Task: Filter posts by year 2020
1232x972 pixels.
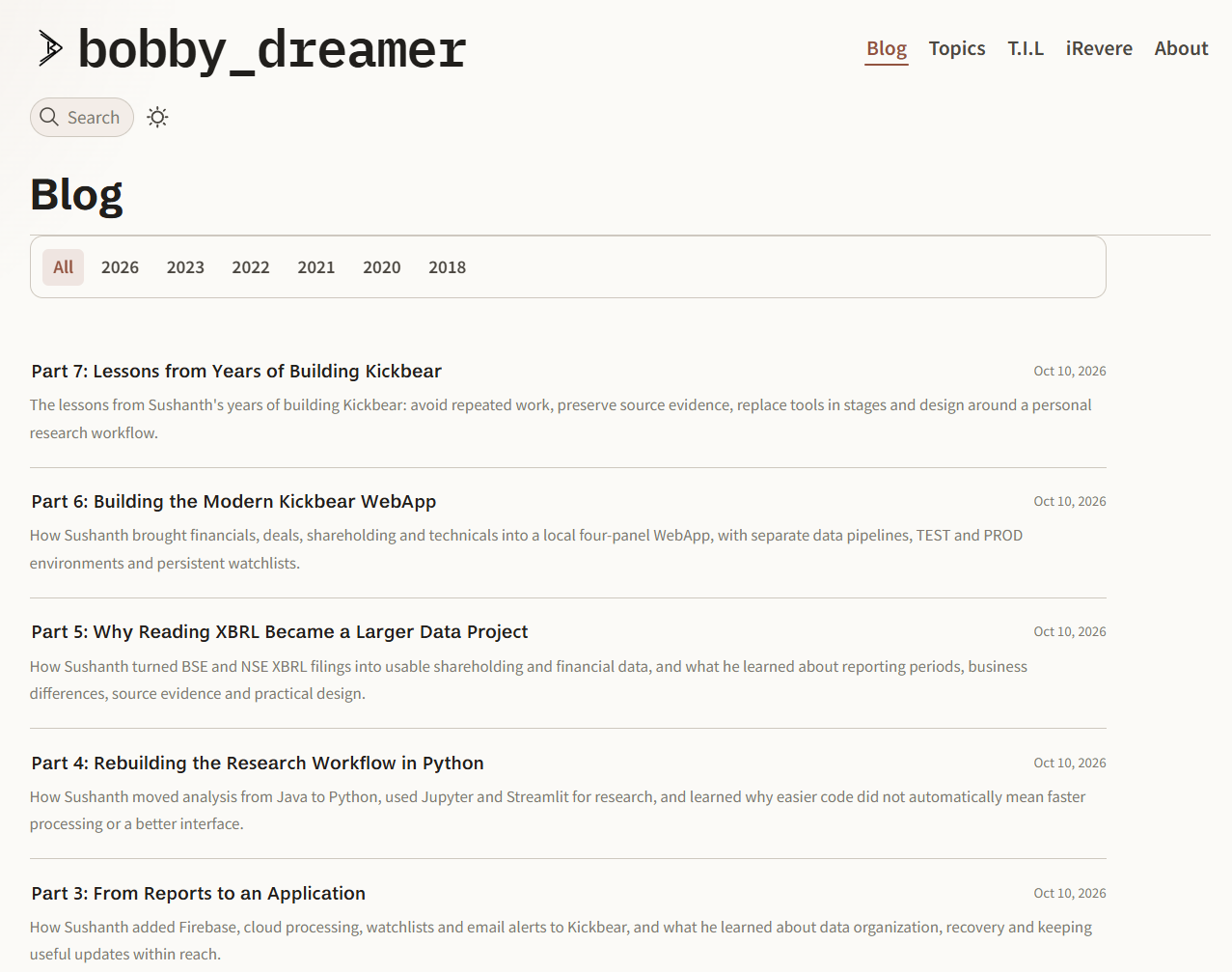Action: 382,267
